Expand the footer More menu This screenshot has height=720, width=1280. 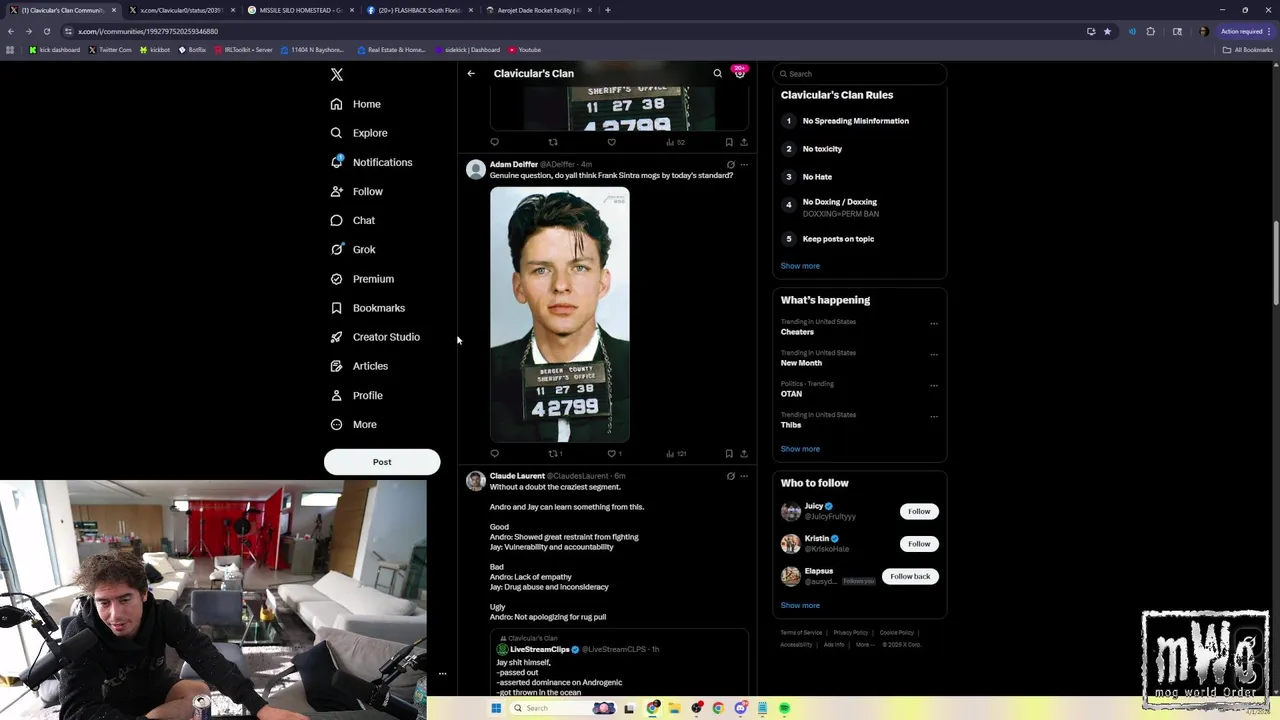point(863,645)
